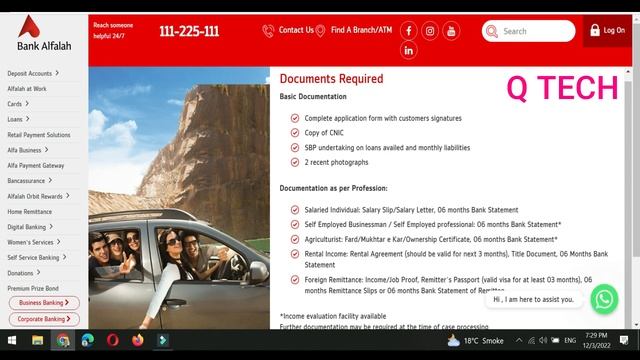640x360 pixels.
Task: Click the battery icon in tray
Action: tap(555, 340)
